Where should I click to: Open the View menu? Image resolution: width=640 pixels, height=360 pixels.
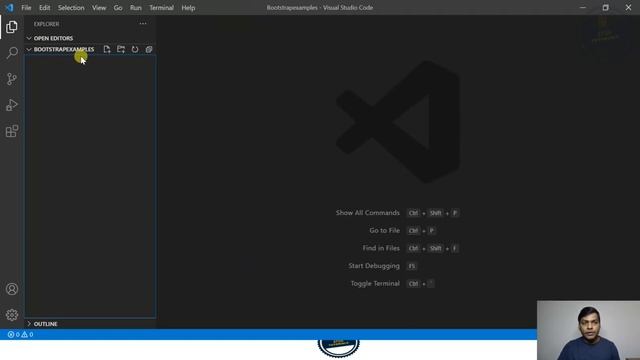click(99, 7)
